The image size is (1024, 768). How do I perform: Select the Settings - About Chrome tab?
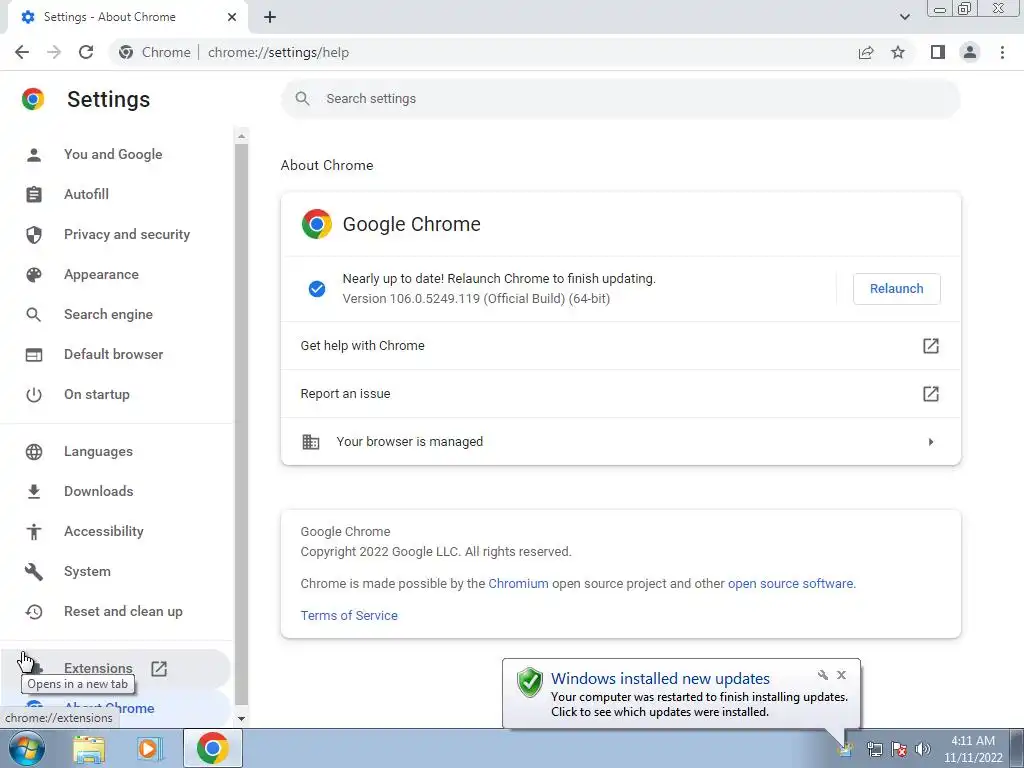pyautogui.click(x=127, y=17)
